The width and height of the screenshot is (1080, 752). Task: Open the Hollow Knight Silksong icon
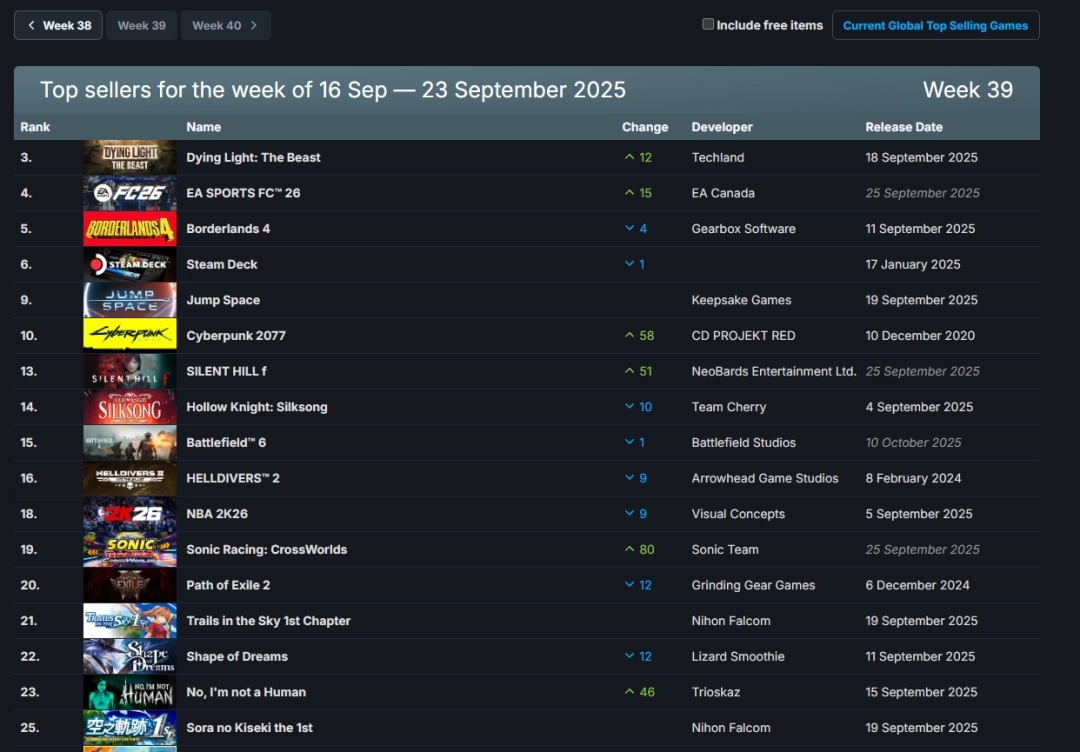(130, 407)
